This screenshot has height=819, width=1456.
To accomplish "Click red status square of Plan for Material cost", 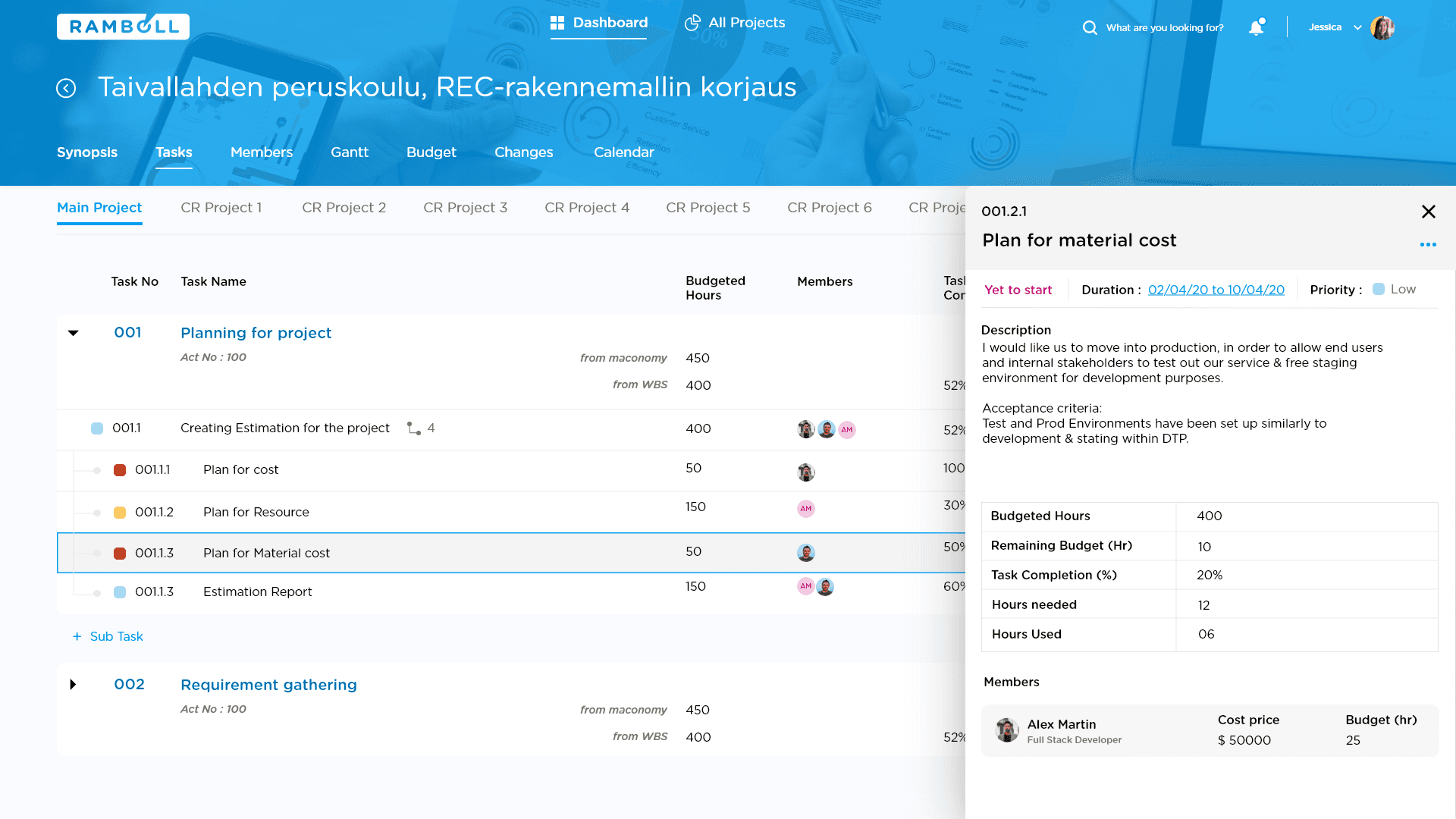I will tap(120, 554).
